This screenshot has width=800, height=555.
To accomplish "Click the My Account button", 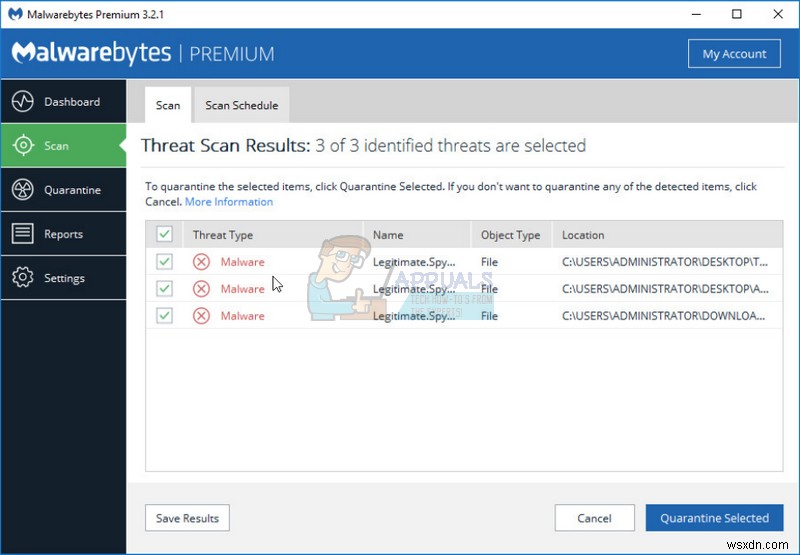I will pos(734,54).
